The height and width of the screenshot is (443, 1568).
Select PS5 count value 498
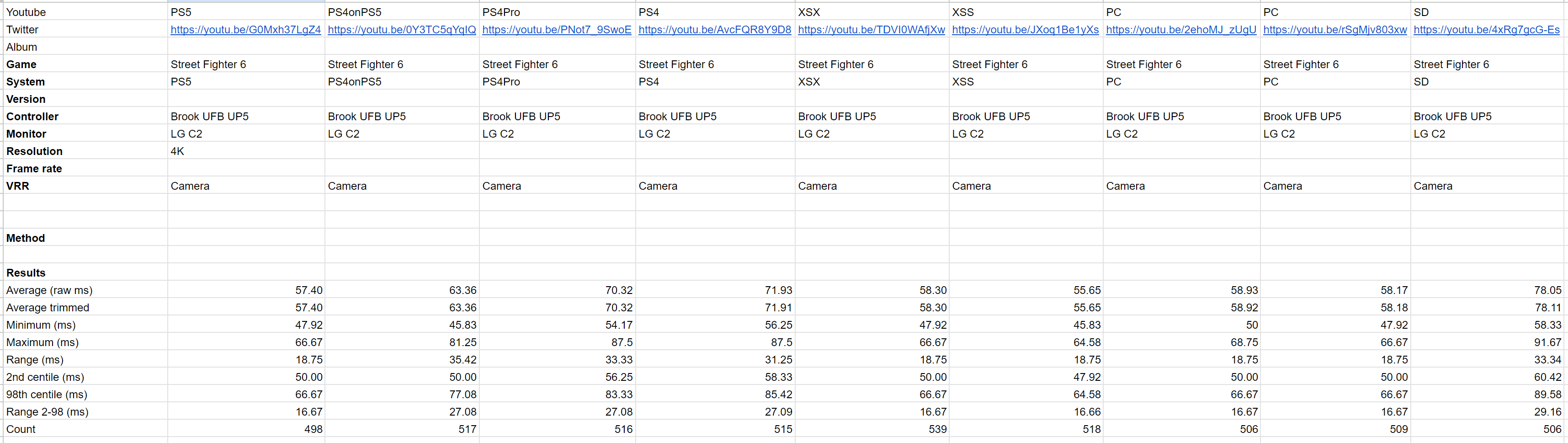246,429
